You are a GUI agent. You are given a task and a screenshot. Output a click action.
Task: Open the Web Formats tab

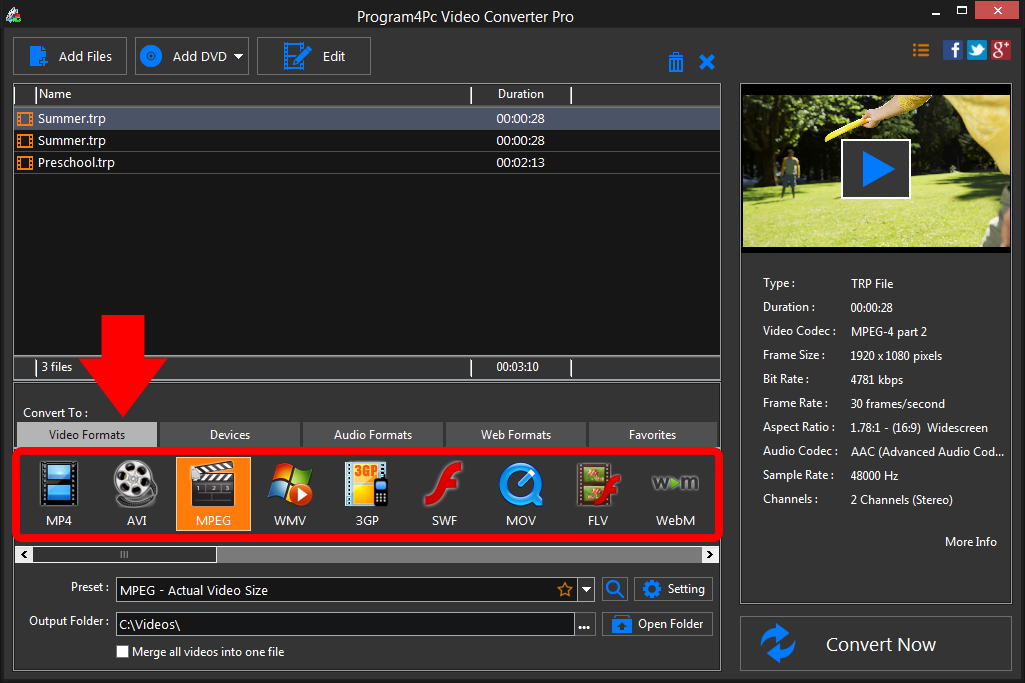[515, 434]
